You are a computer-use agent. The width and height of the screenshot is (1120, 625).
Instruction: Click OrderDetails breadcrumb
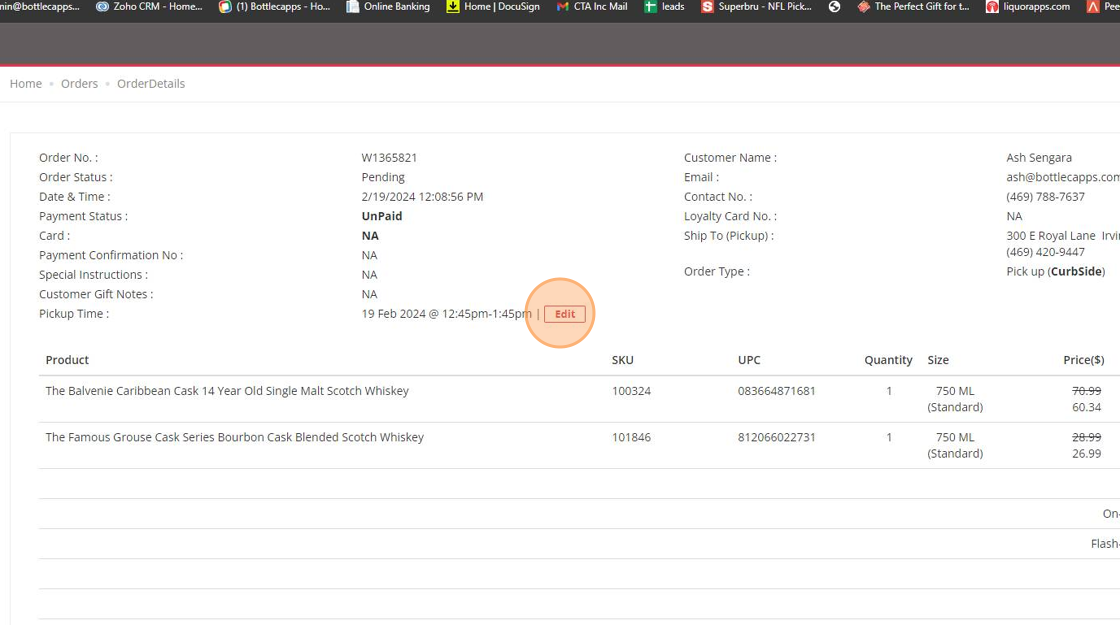(x=151, y=84)
